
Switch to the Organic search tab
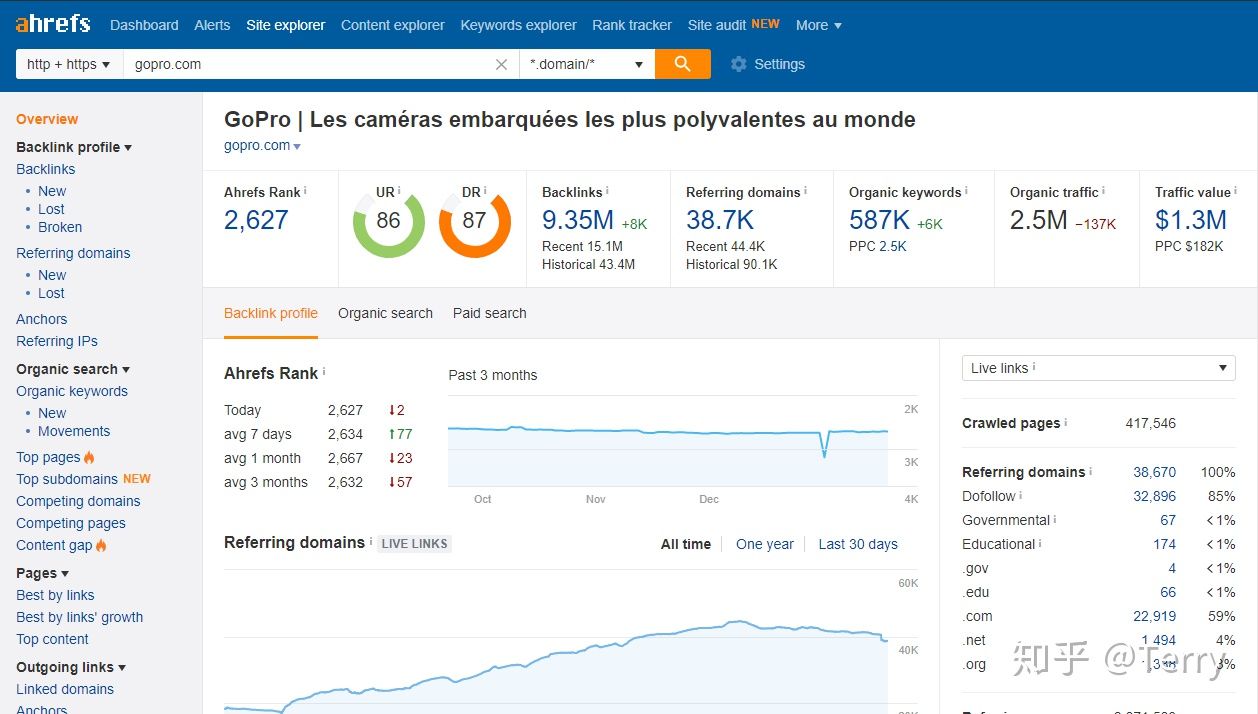385,313
